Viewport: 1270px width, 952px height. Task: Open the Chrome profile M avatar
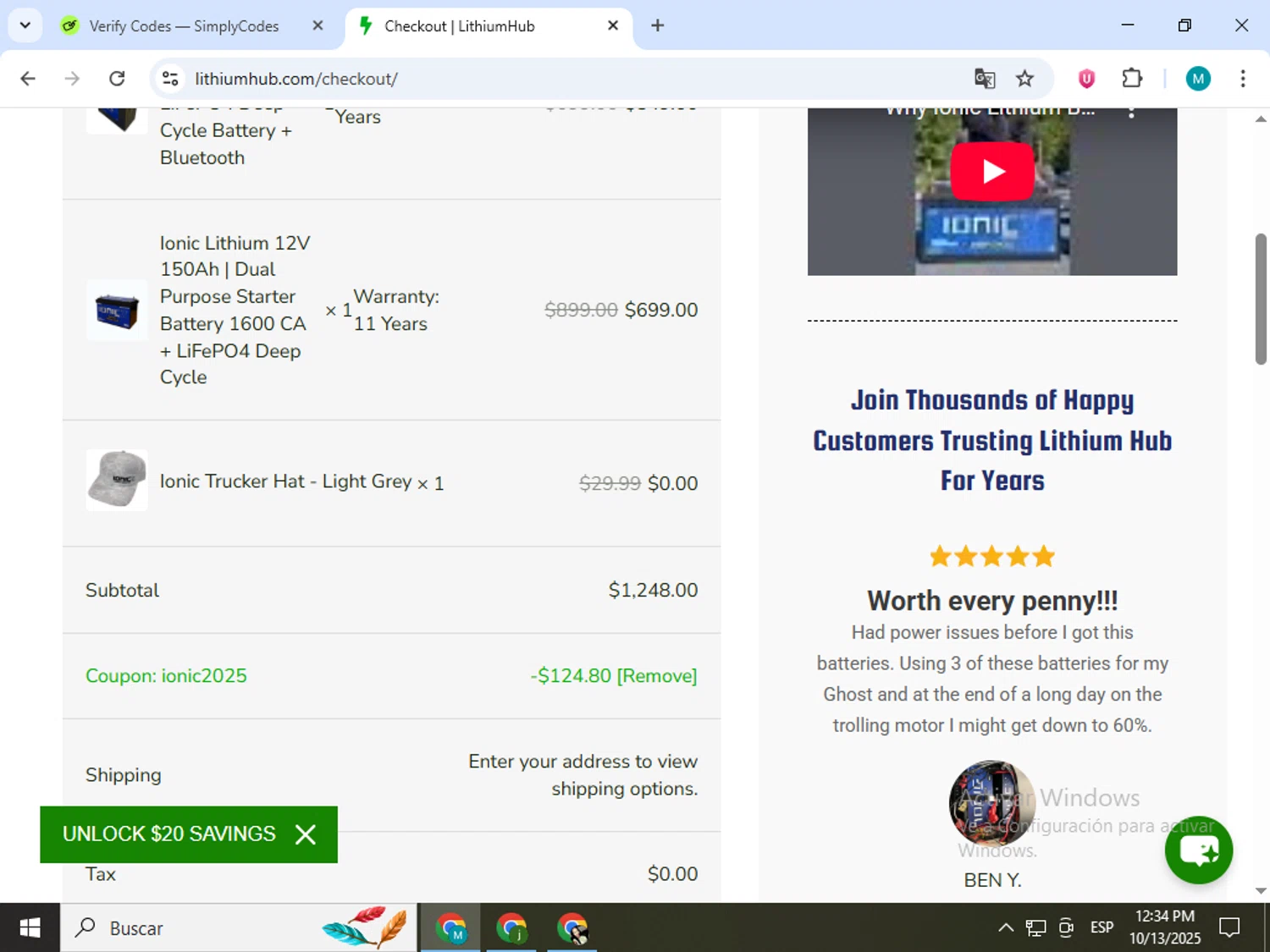1198,79
